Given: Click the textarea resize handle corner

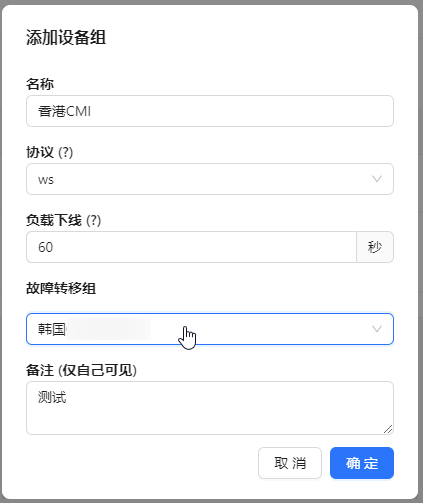Looking at the screenshot, I should tap(388, 429).
